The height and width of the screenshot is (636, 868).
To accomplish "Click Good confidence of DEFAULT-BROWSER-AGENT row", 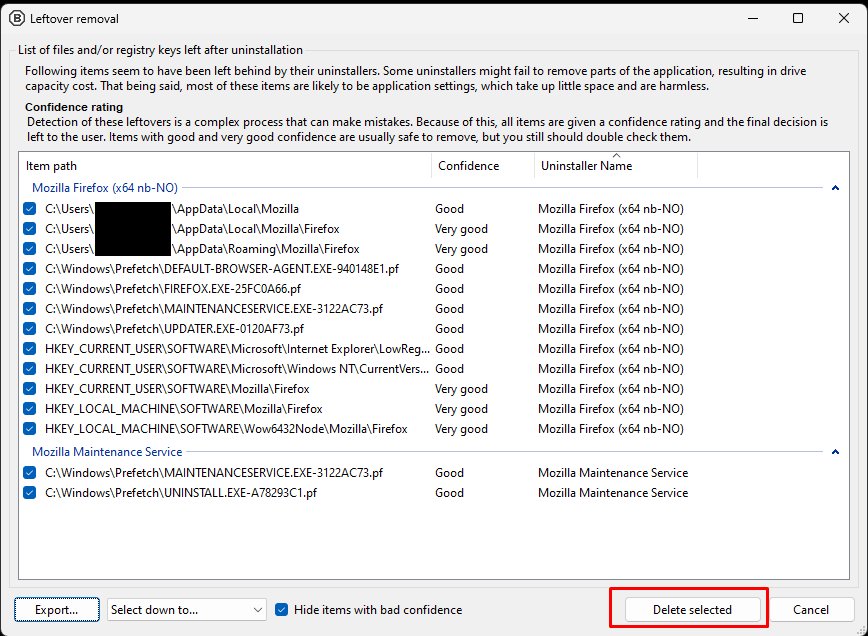I will (x=450, y=268).
